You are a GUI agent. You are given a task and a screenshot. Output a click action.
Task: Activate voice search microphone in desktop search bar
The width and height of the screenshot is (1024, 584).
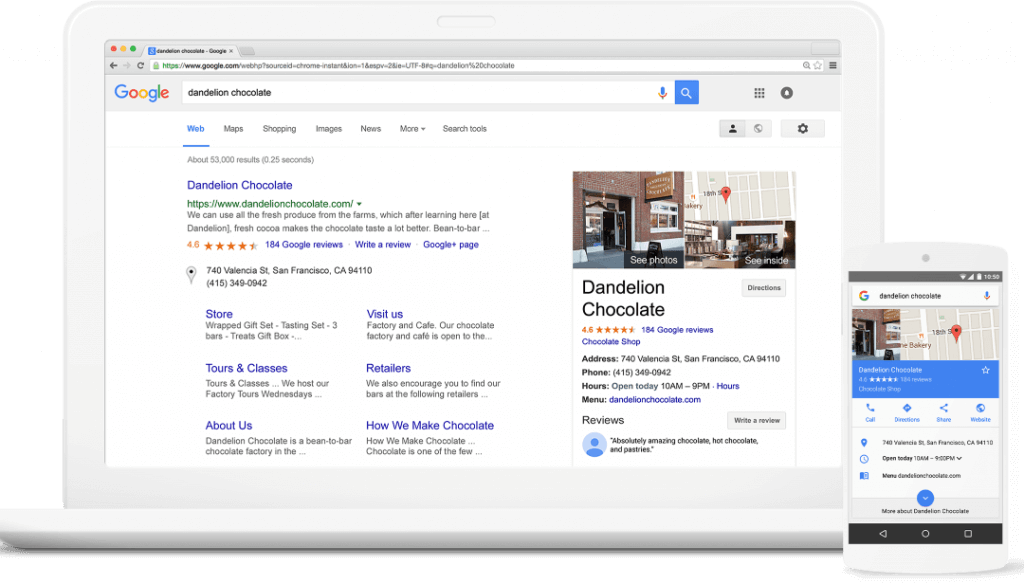pyautogui.click(x=662, y=93)
